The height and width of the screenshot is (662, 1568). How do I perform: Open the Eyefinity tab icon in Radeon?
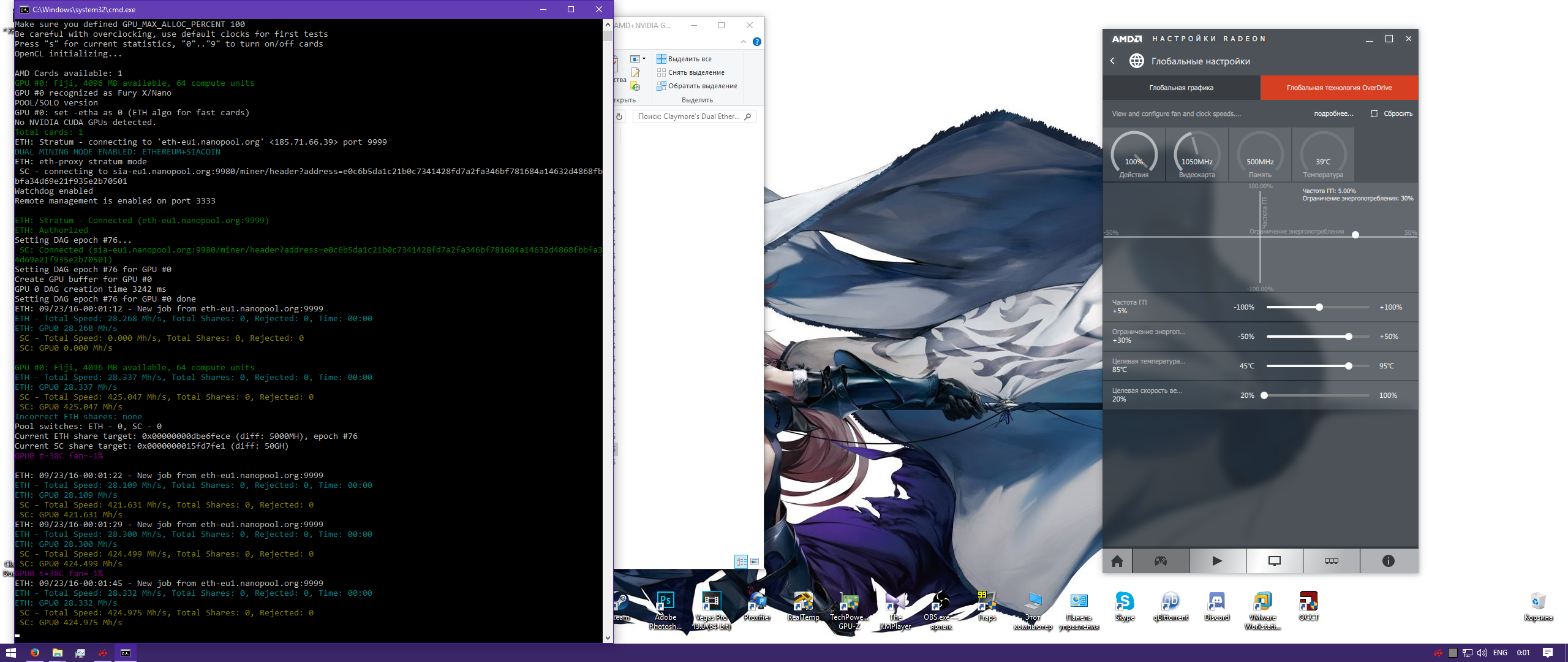1332,561
